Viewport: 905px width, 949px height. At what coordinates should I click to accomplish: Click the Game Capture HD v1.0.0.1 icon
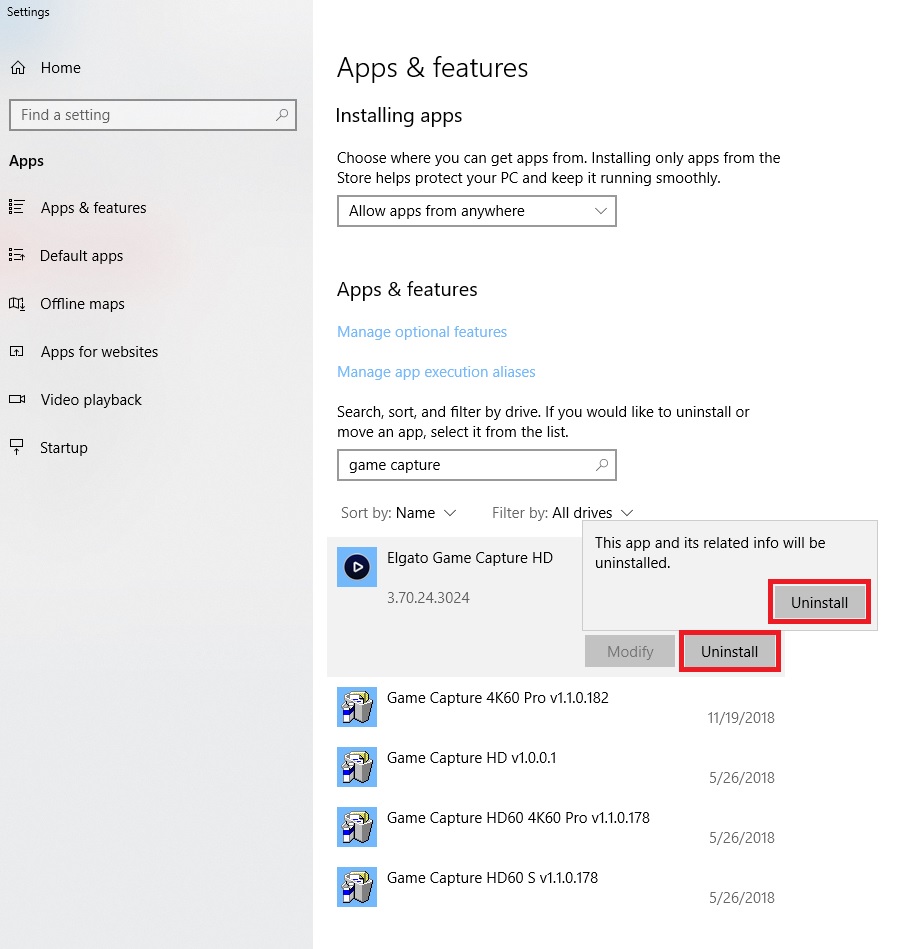[x=357, y=767]
